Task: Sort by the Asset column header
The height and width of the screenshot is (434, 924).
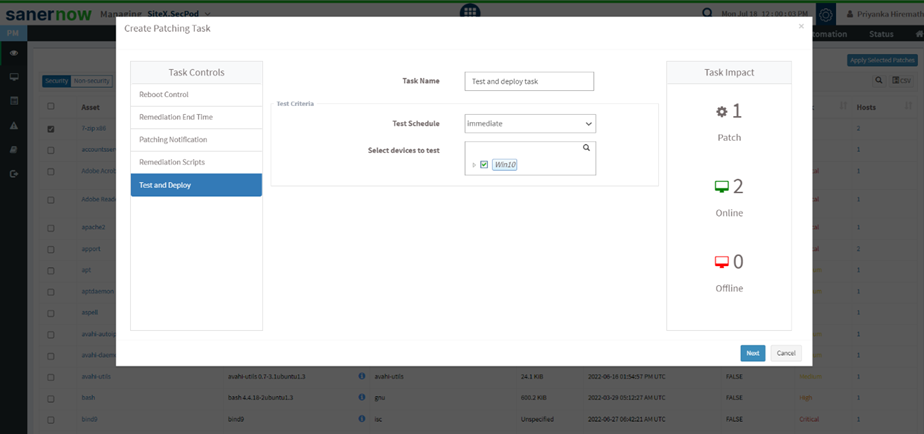Action: point(90,107)
